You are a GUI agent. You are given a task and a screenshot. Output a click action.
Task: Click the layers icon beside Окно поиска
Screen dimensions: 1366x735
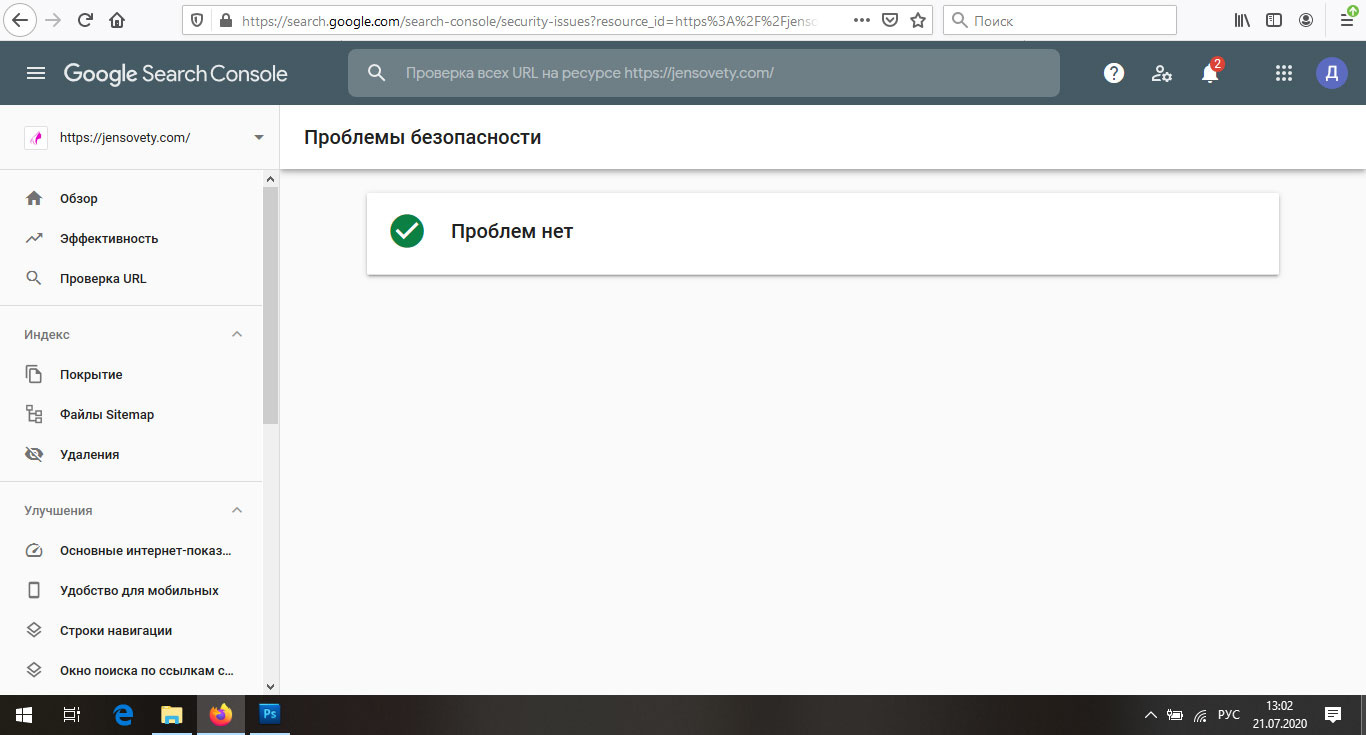34,670
